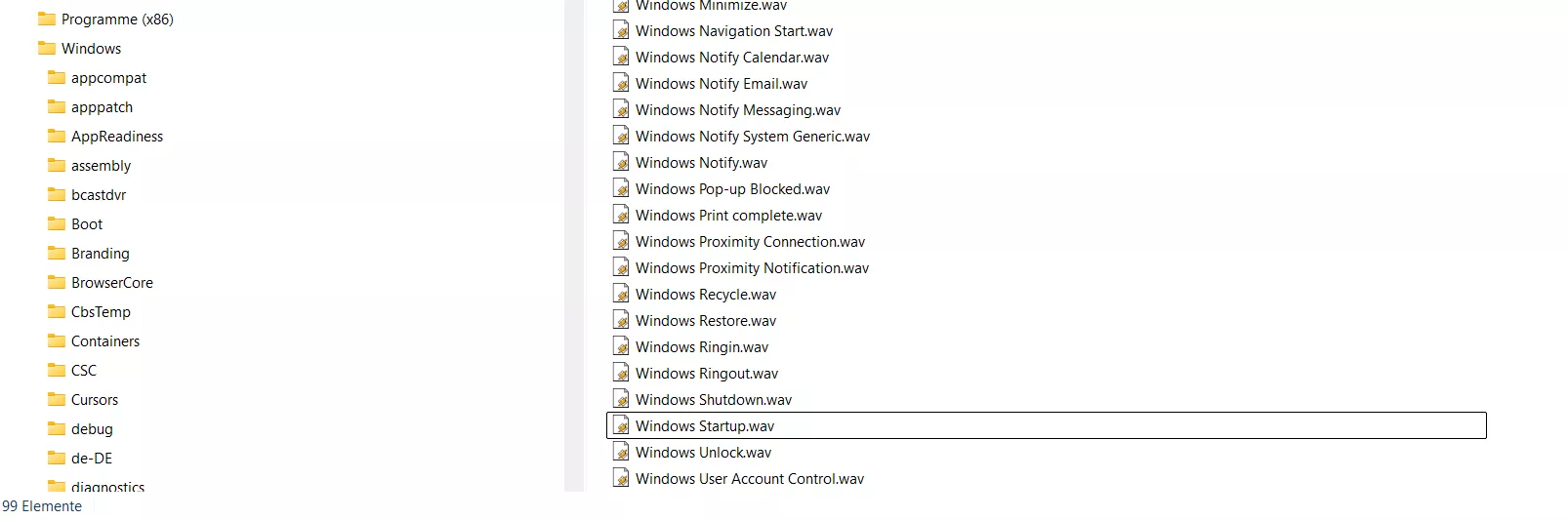Viewport: 1568px width, 520px height.
Task: Select Windows Notify System Generic.wav
Action: [753, 136]
